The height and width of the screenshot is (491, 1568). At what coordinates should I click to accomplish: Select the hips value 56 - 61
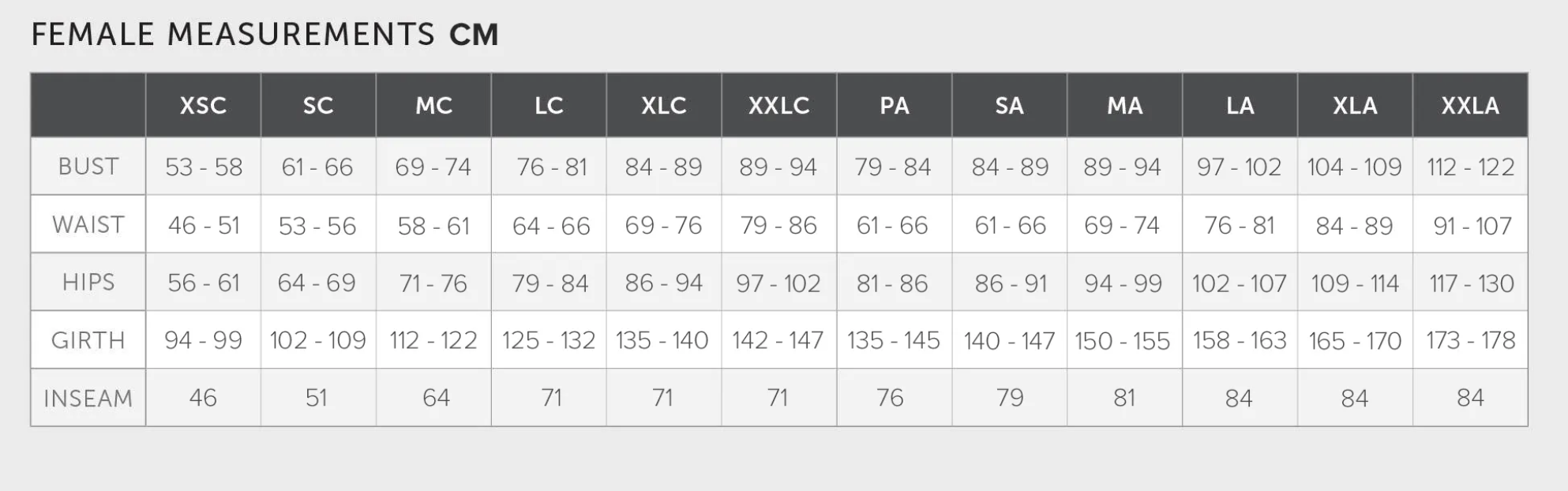pyautogui.click(x=203, y=283)
